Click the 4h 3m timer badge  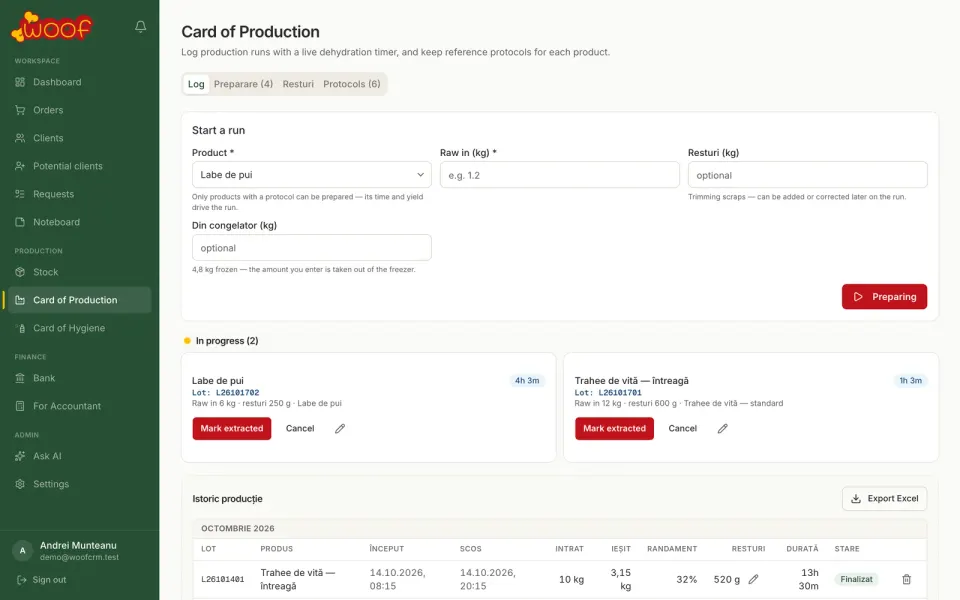[527, 381]
